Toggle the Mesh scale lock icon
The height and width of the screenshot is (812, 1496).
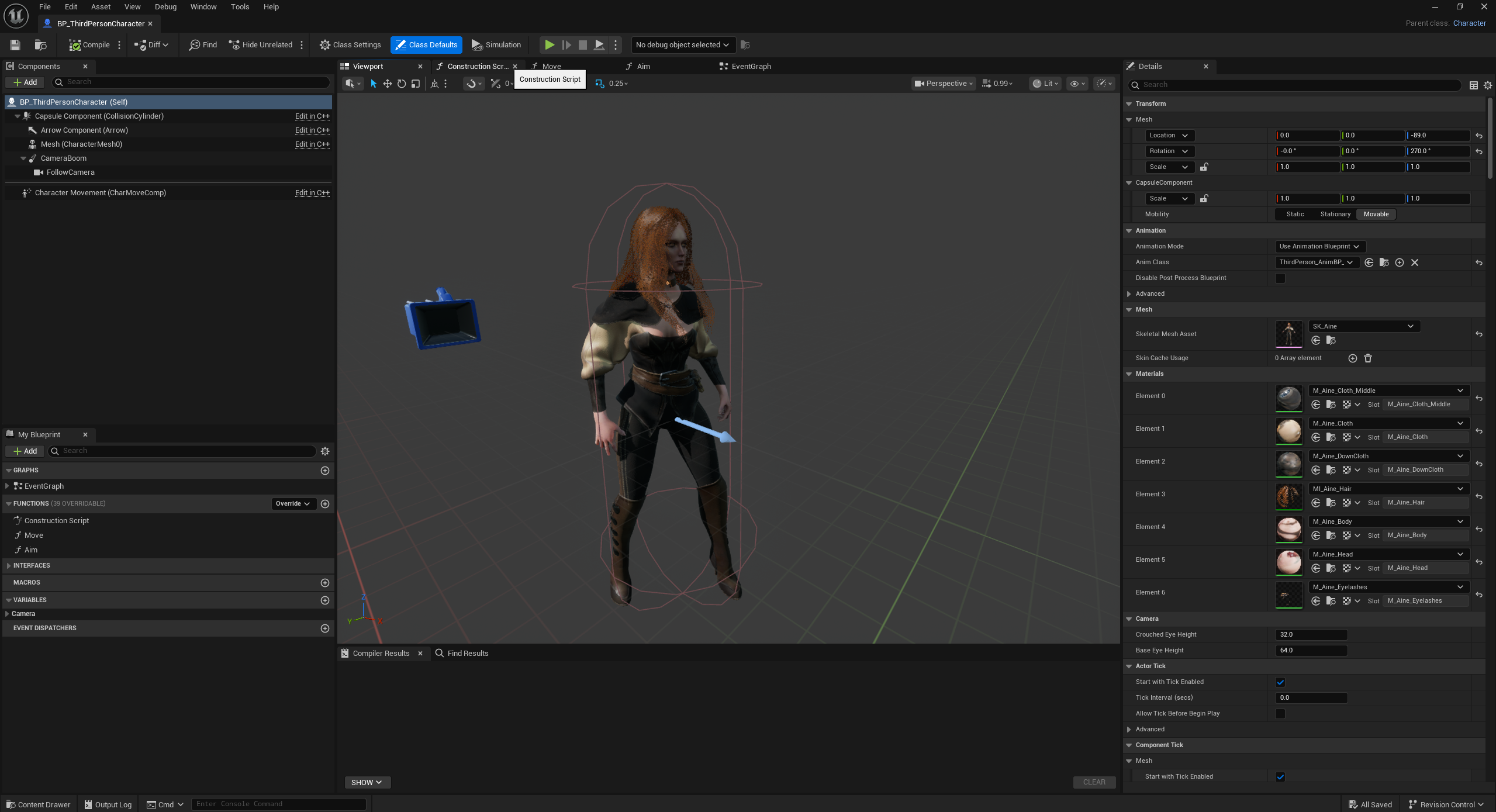point(1204,167)
